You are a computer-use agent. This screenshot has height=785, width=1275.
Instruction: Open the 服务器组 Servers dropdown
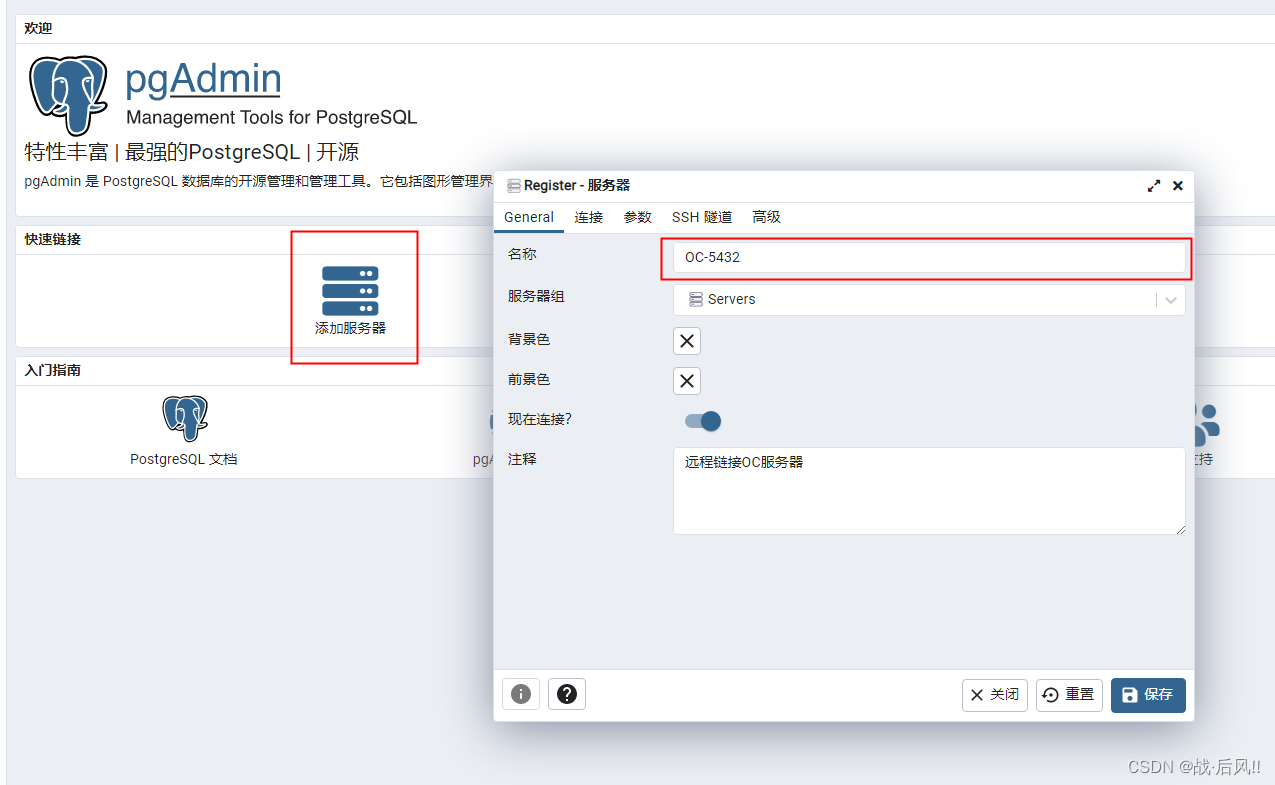929,300
